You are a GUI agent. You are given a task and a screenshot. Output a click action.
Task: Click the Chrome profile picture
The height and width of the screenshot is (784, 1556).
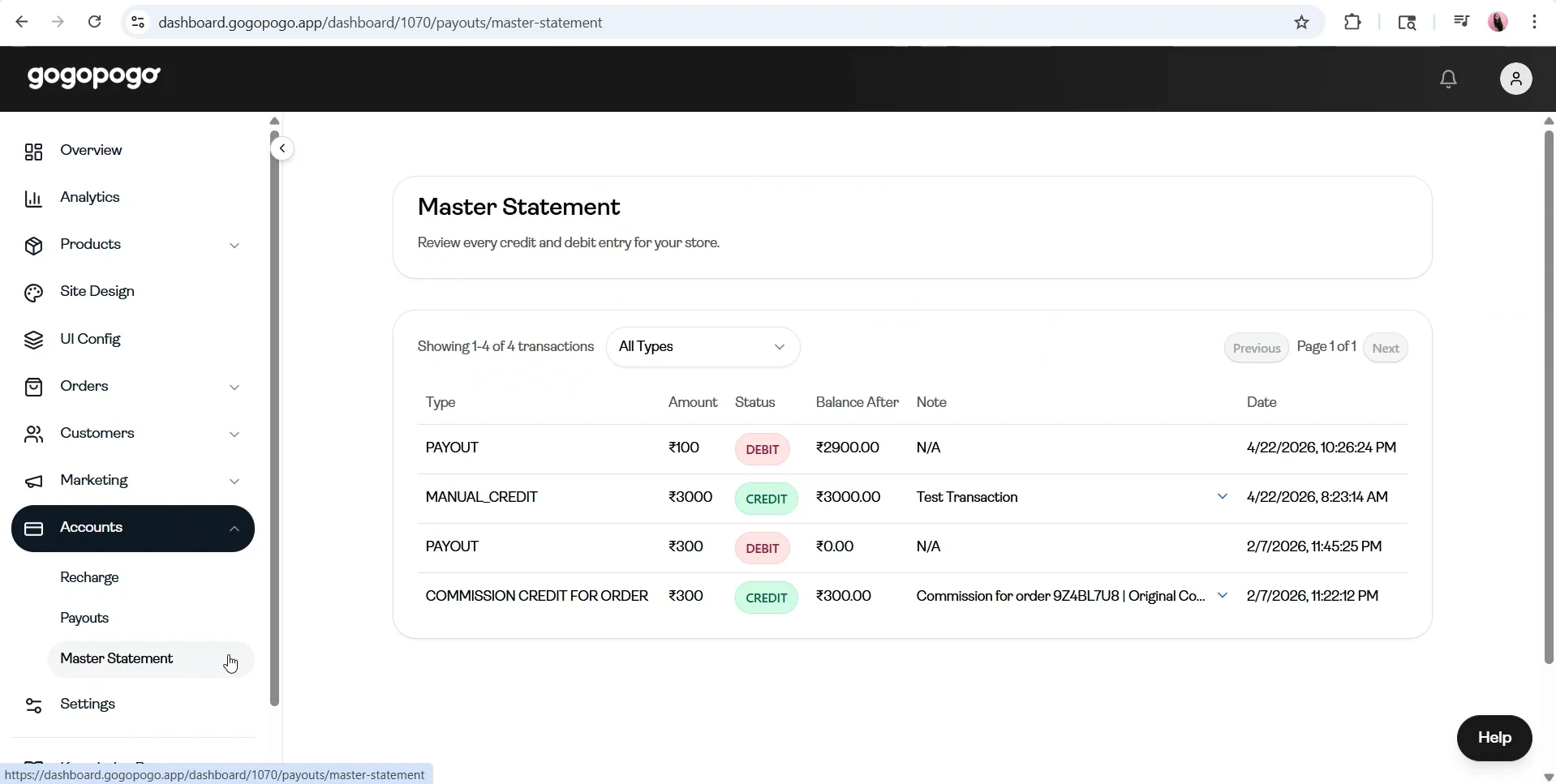(x=1498, y=22)
